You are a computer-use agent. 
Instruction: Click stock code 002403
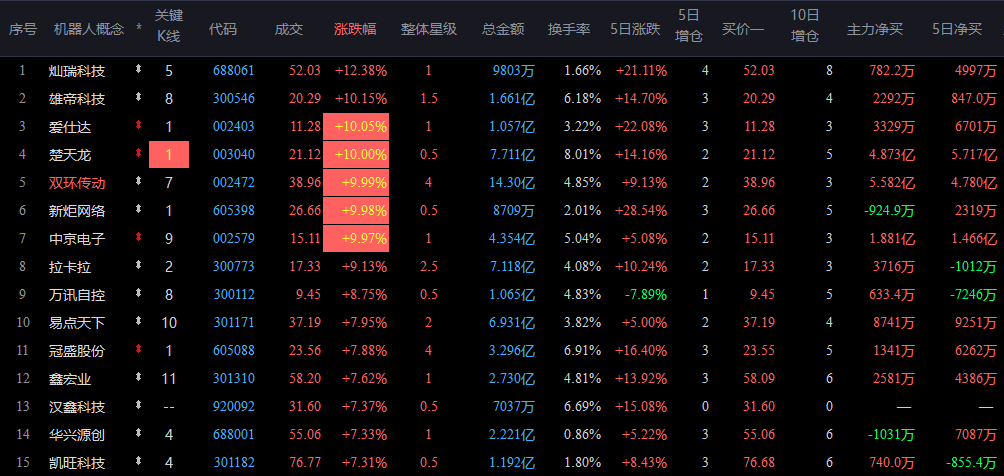click(x=234, y=127)
